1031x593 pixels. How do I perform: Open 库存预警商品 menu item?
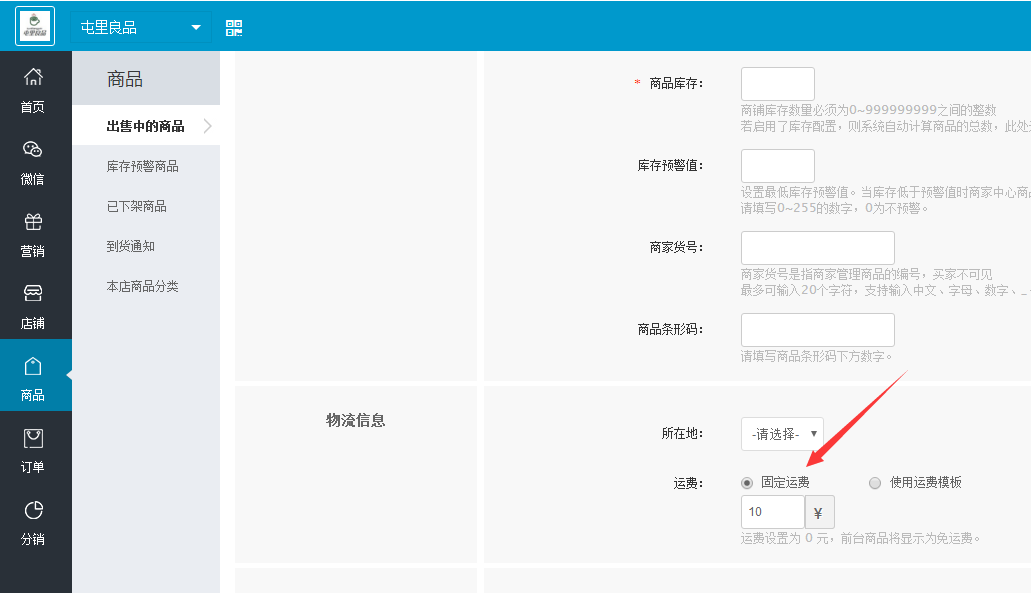click(143, 166)
